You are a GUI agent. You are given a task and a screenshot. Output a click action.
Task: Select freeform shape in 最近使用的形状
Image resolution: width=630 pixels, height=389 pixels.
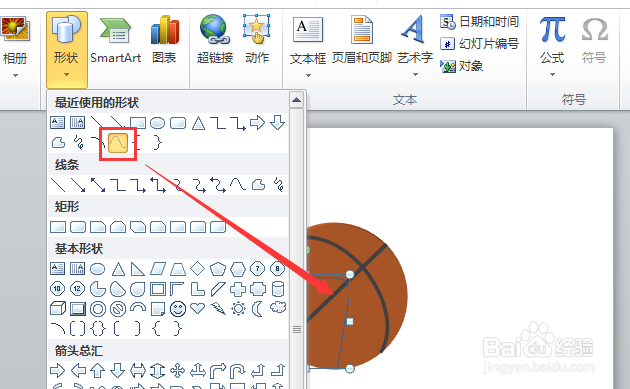tap(59, 143)
